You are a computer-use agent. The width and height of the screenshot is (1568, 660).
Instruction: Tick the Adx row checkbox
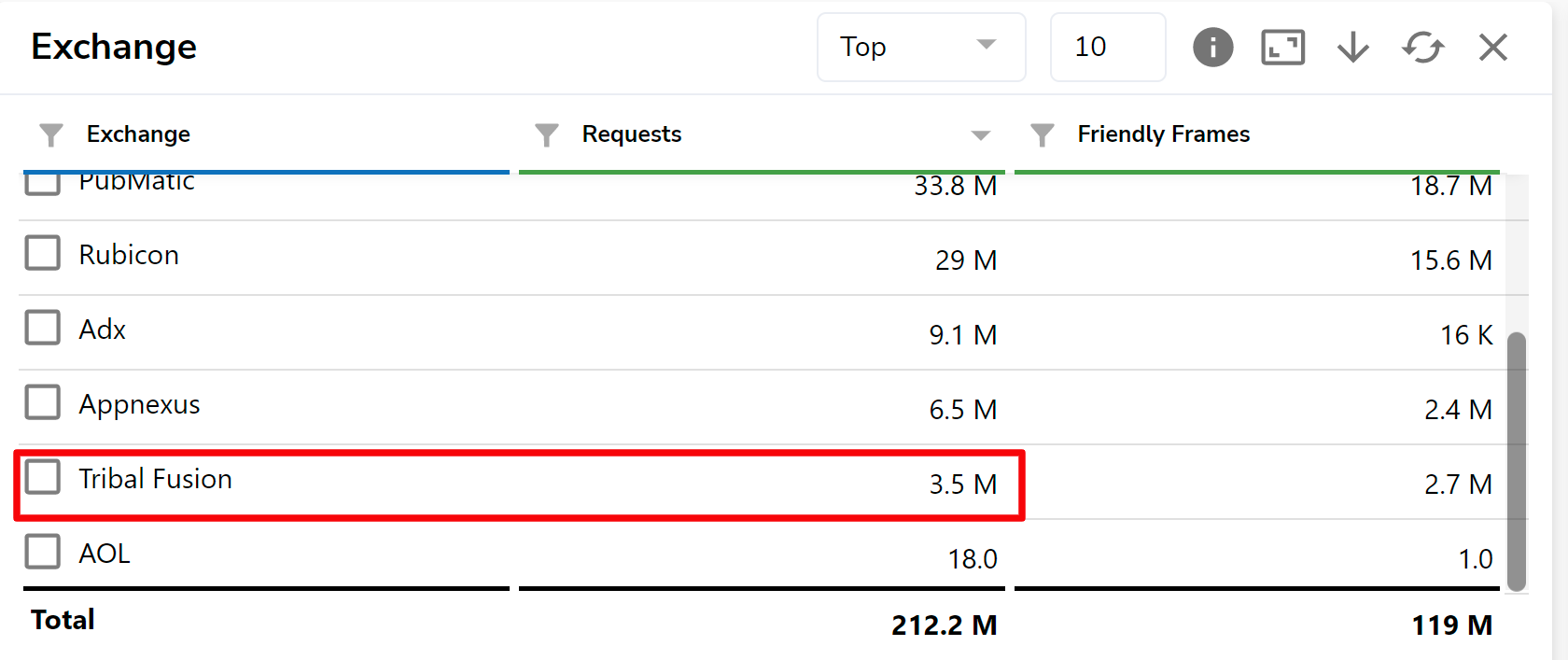click(43, 328)
